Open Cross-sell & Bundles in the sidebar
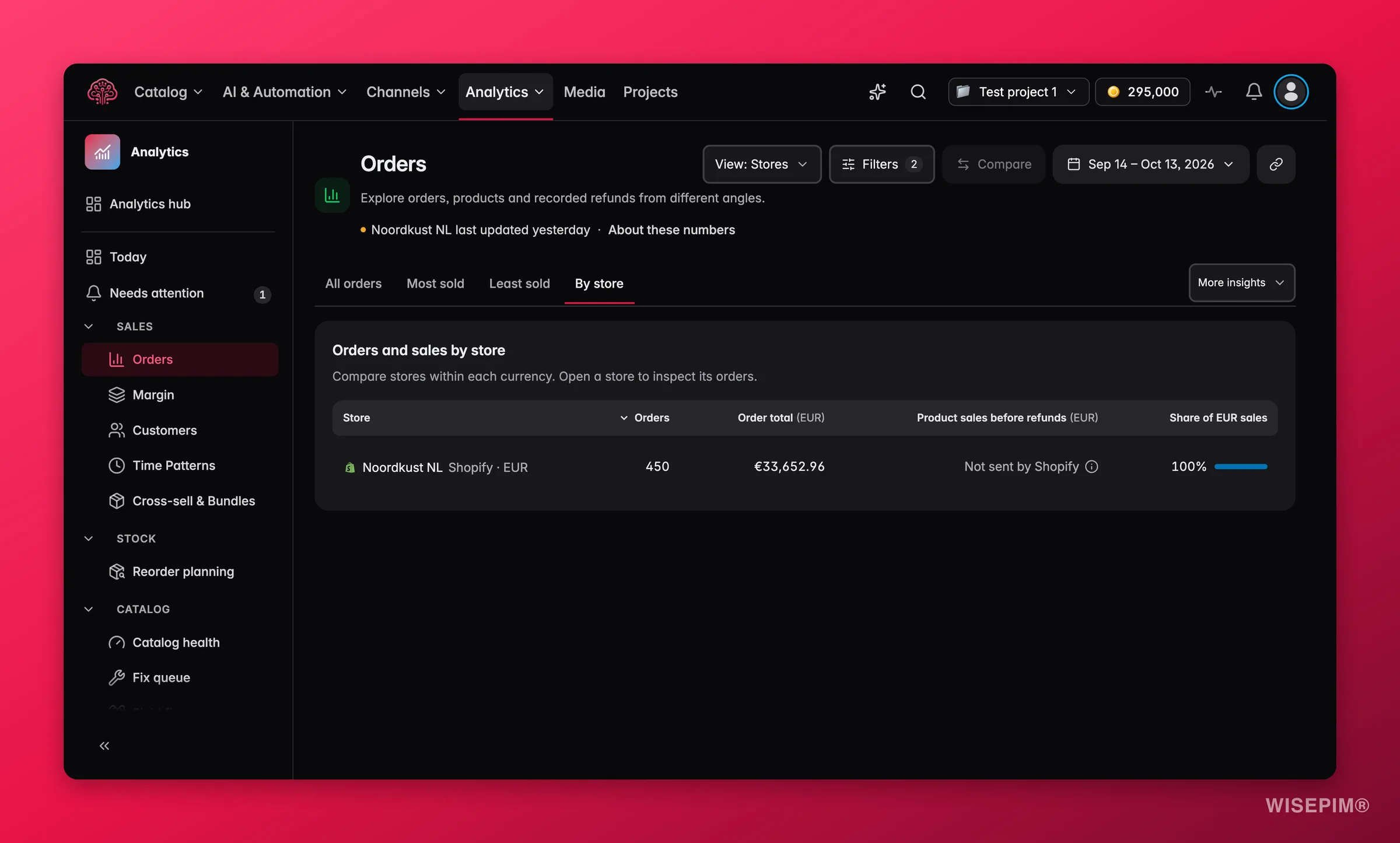The width and height of the screenshot is (1400, 843). point(180,501)
